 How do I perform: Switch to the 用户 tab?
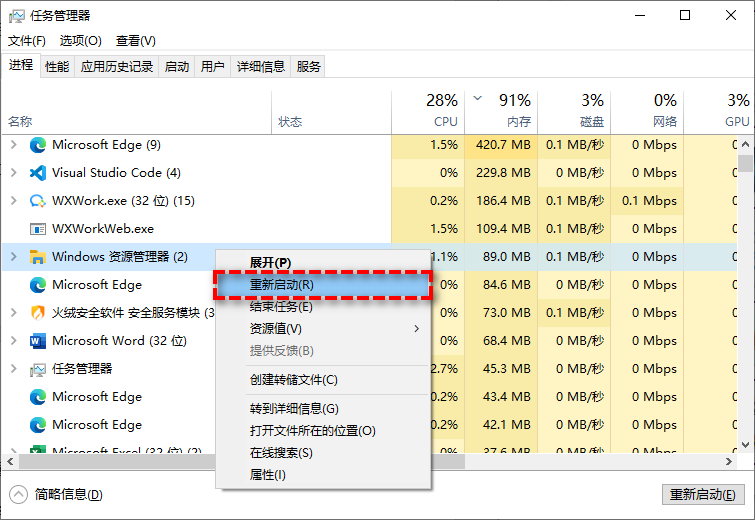tap(212, 66)
